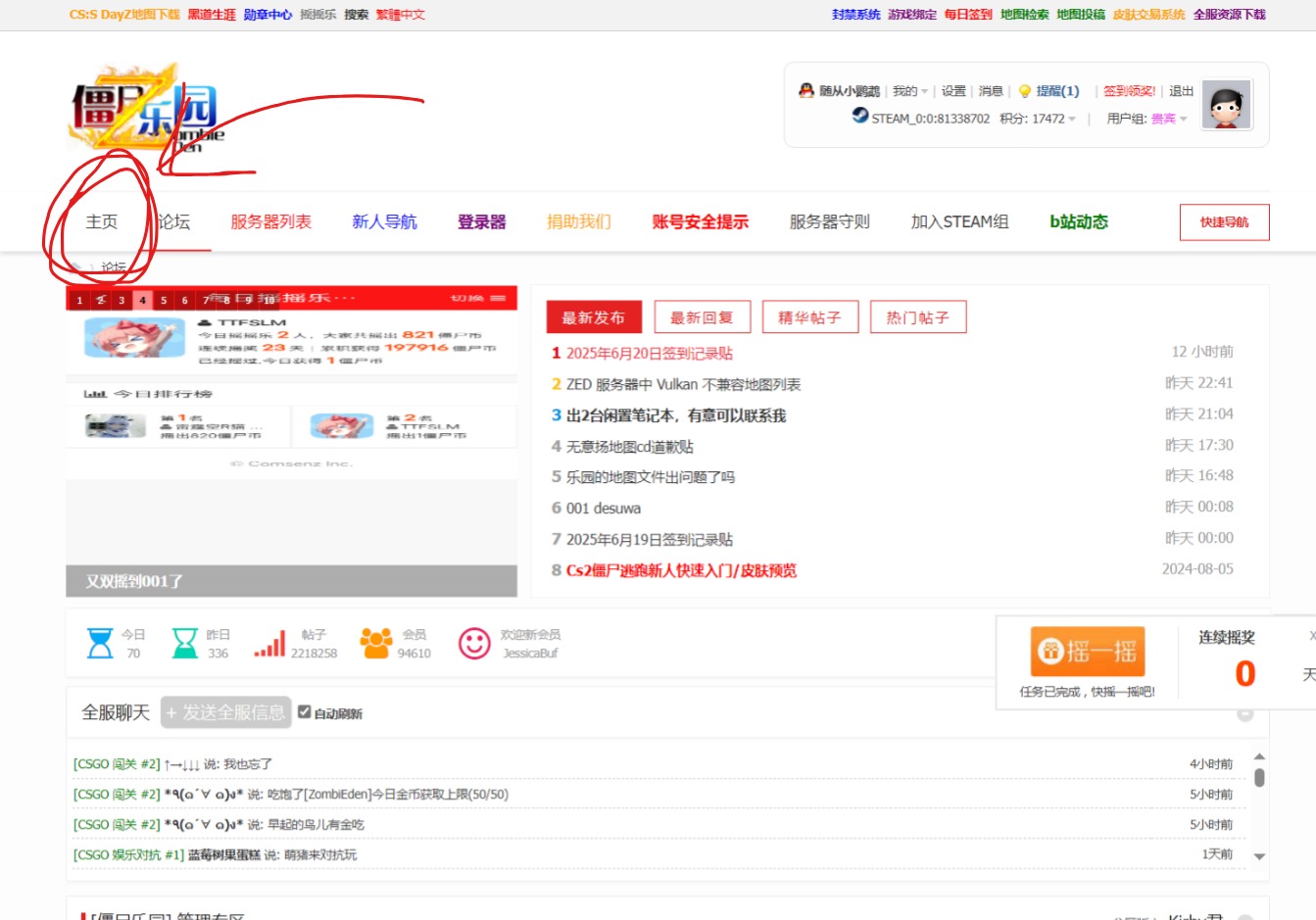Open the 加入STEAM组 nav item
Viewport: 1316px width, 920px height.
pos(960,222)
